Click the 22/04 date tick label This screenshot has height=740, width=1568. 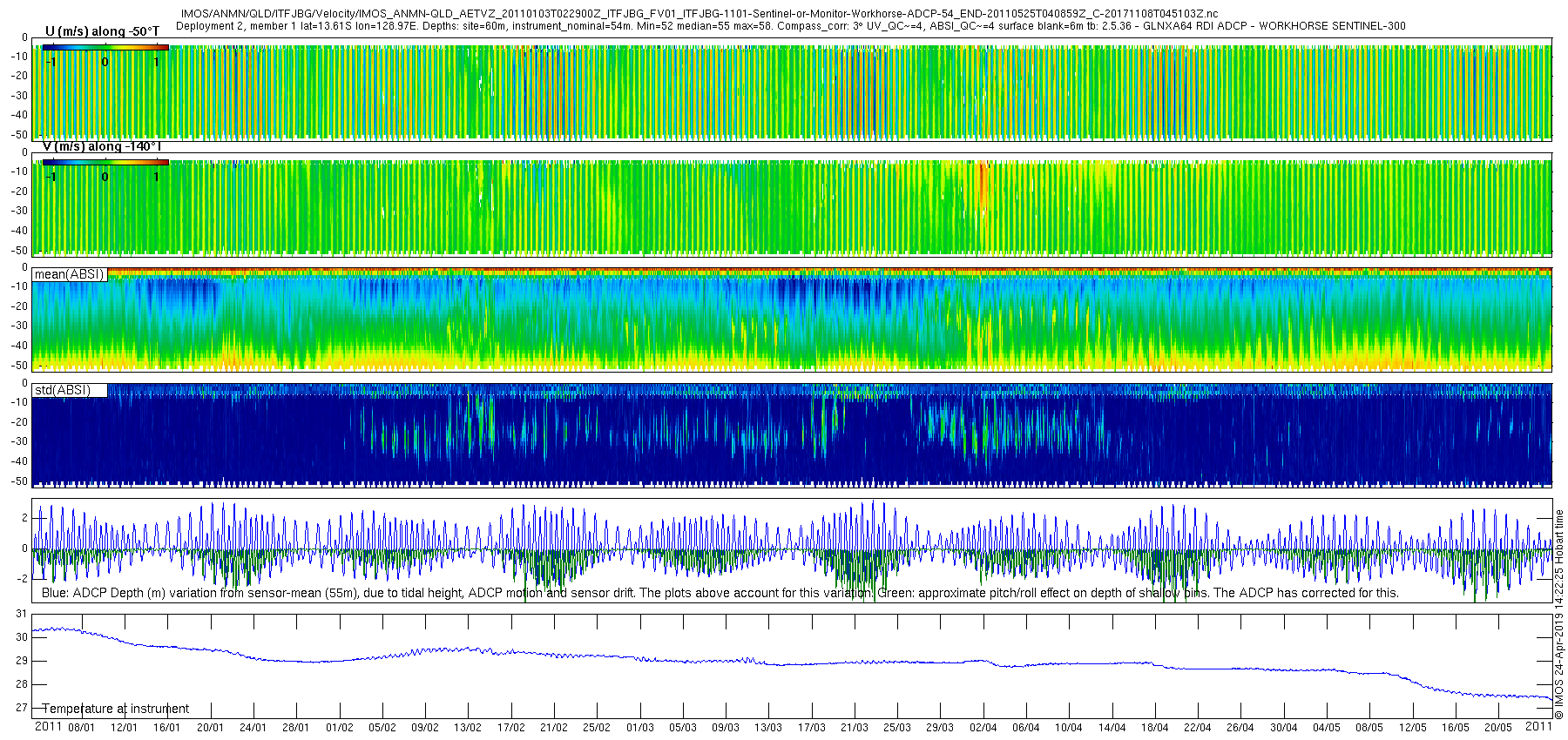tap(1198, 728)
